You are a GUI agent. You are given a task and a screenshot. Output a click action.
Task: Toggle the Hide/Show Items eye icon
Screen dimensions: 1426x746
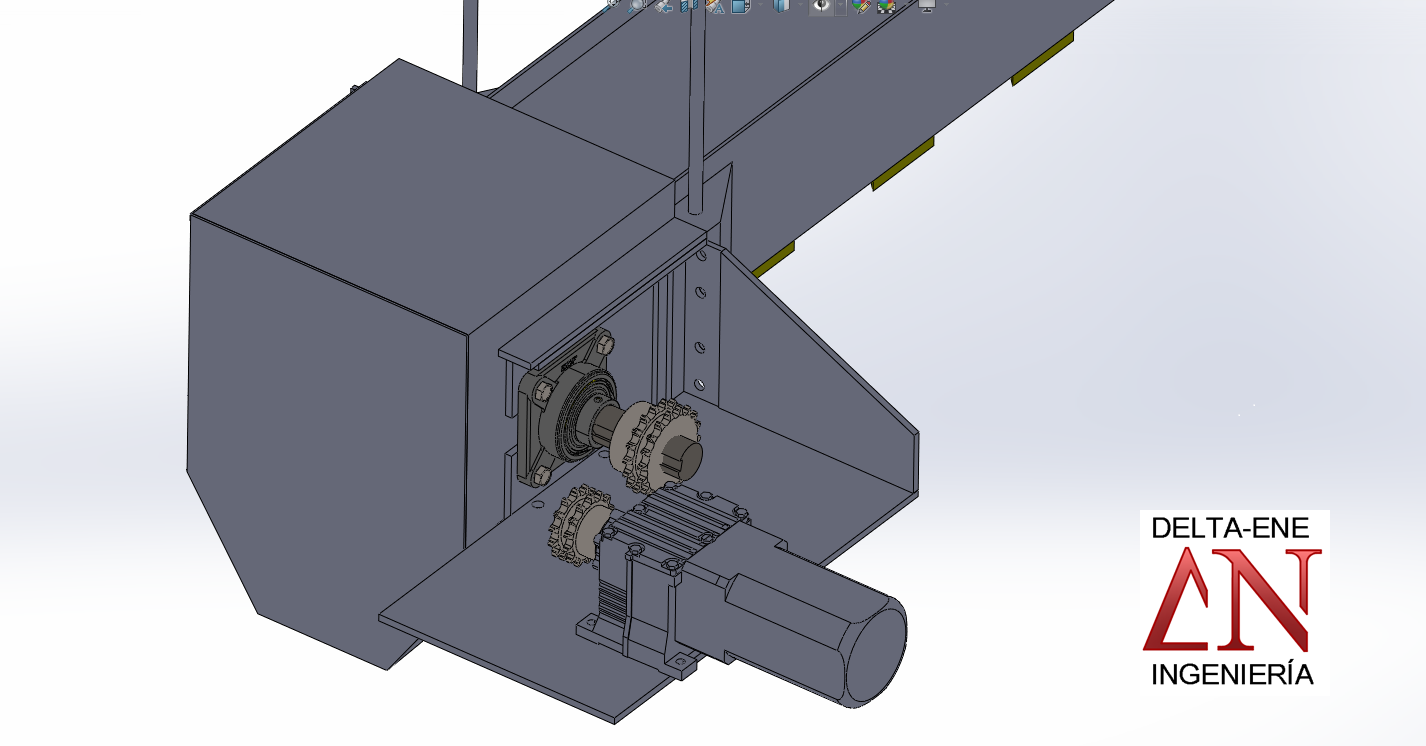tap(821, 5)
